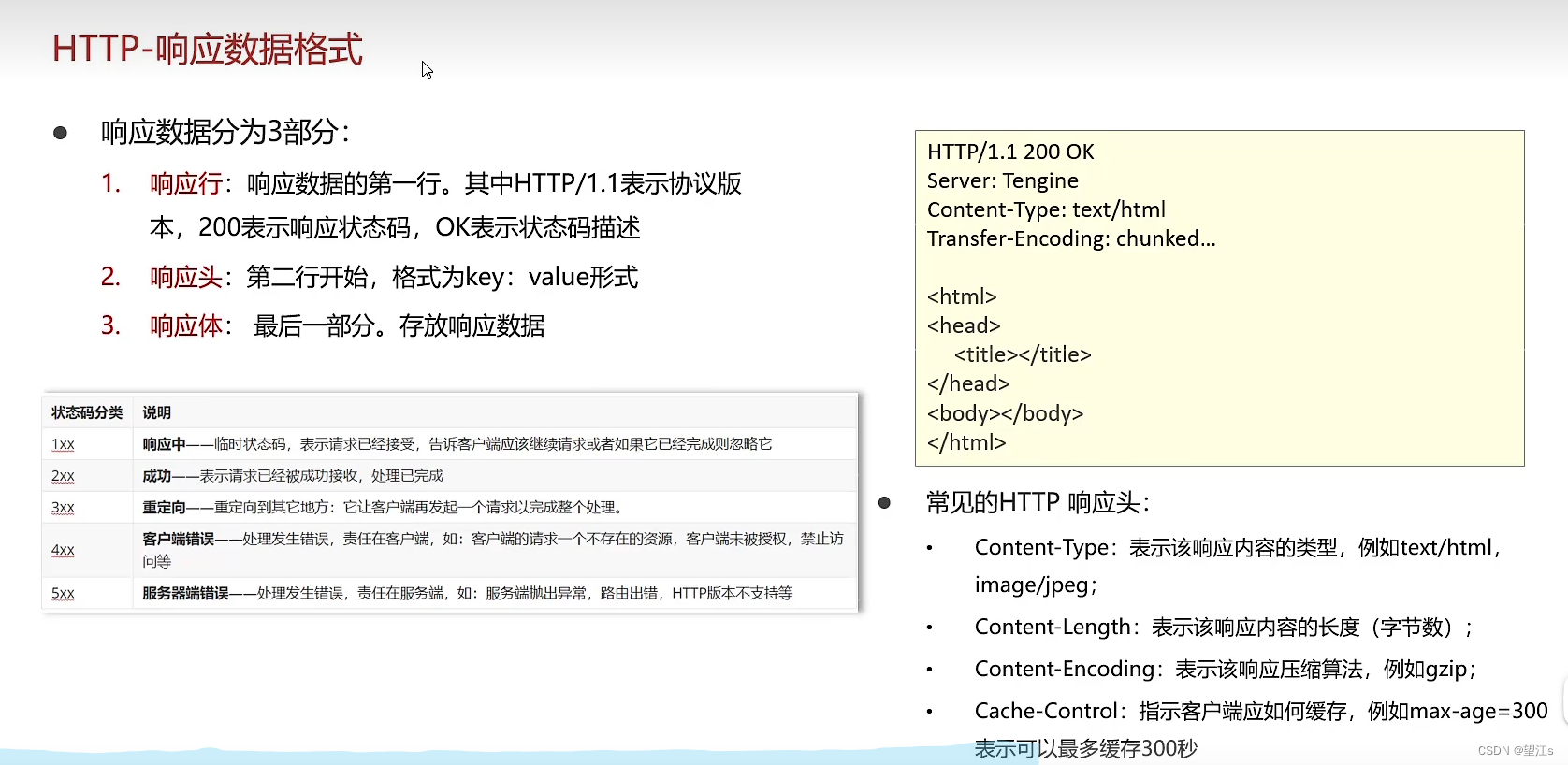
Task: Click the opening '<head>' tag line
Action: click(964, 325)
